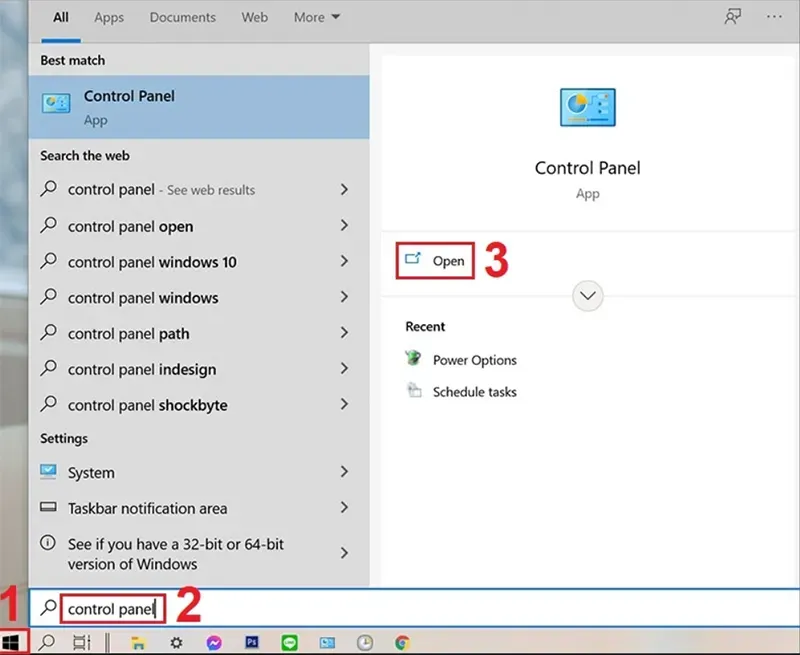Open the LINE app taskbar icon
Viewport: 800px width, 655px height.
pos(290,643)
